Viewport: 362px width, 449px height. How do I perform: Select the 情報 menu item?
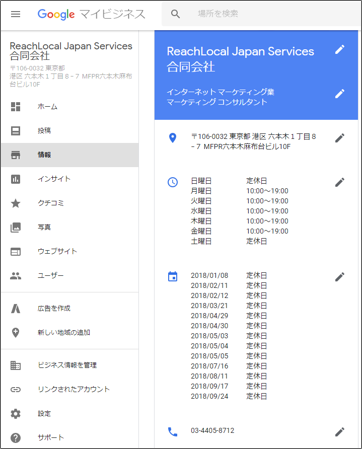coord(70,155)
